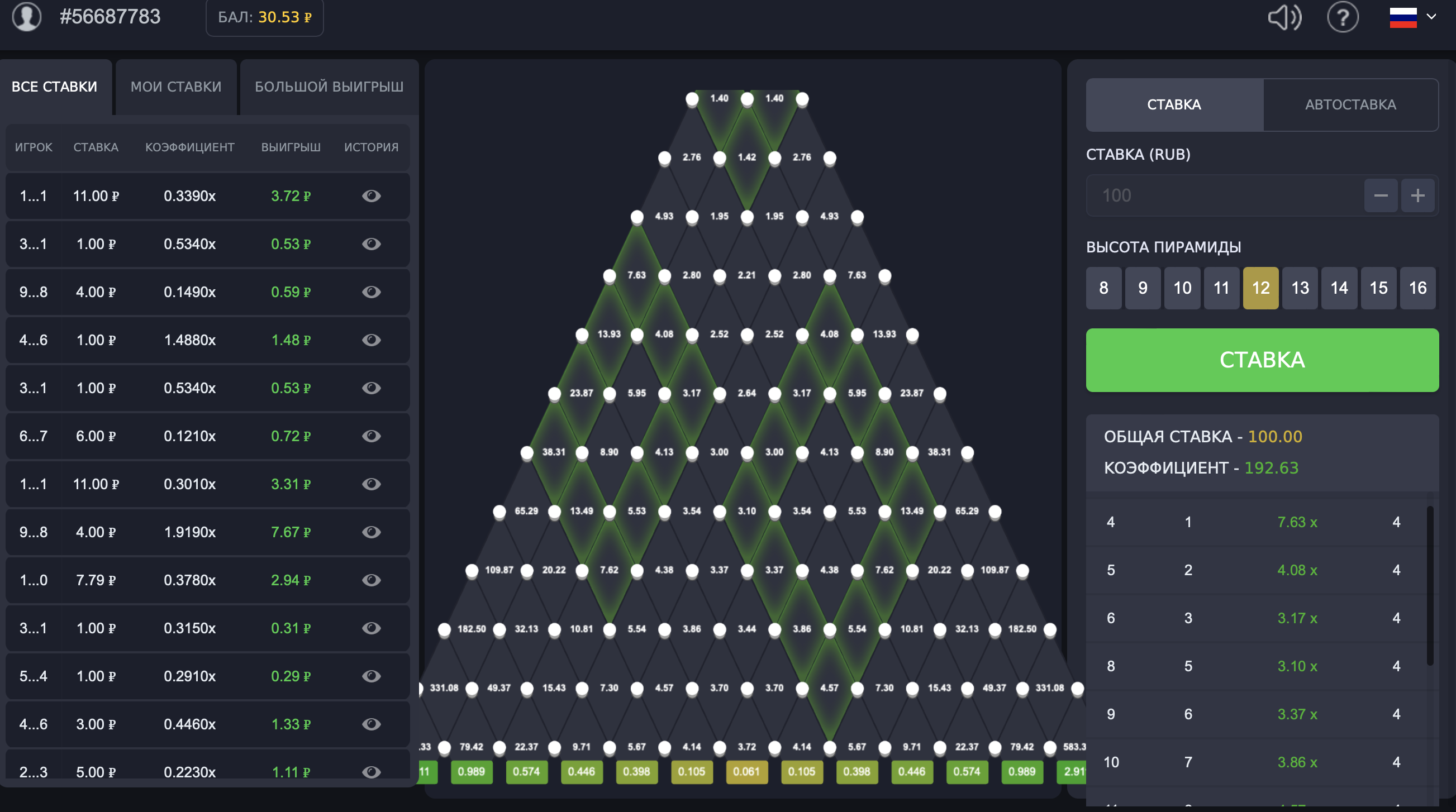Choose pyramid height 13
Screen dimensions: 1456x812
click(1300, 288)
